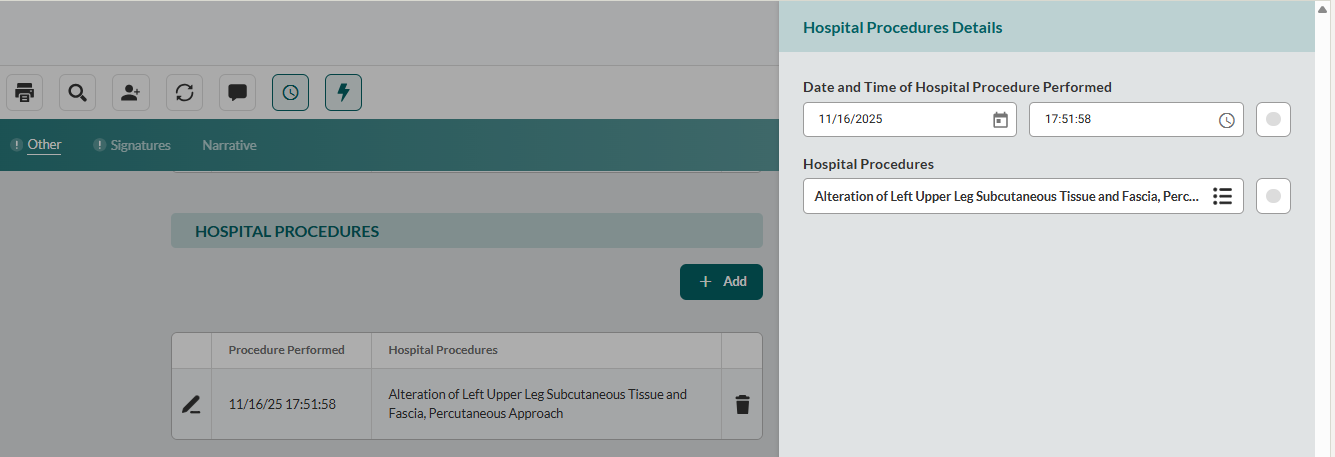Delete the procedure row with trash icon

pyautogui.click(x=742, y=405)
